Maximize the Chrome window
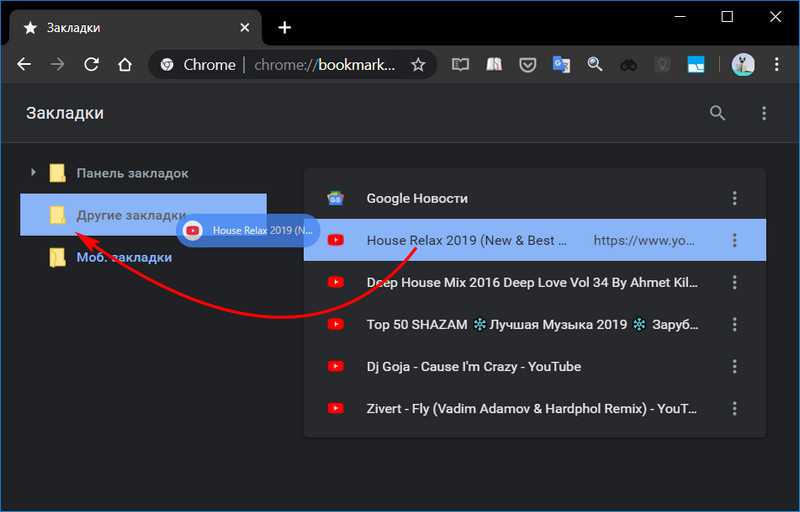The width and height of the screenshot is (800, 512). tap(727, 17)
